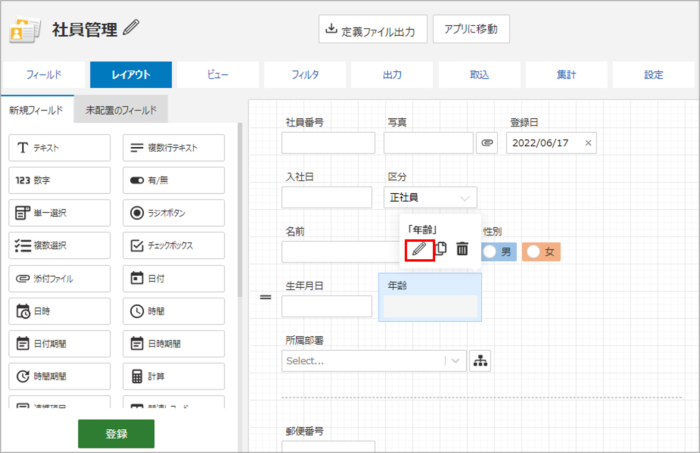The image size is (700, 453).
Task: Switch to 未配置のフィールド sub-tab
Action: click(x=121, y=110)
